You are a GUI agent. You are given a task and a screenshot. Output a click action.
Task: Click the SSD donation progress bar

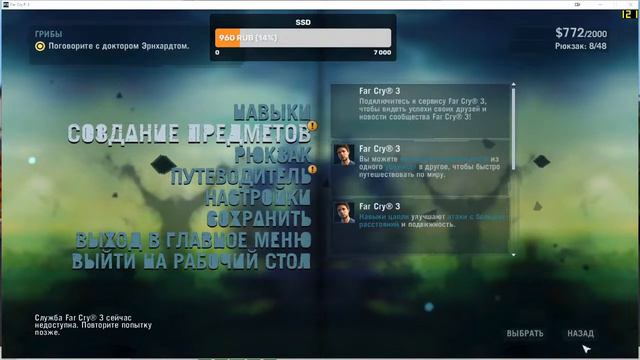(303, 38)
